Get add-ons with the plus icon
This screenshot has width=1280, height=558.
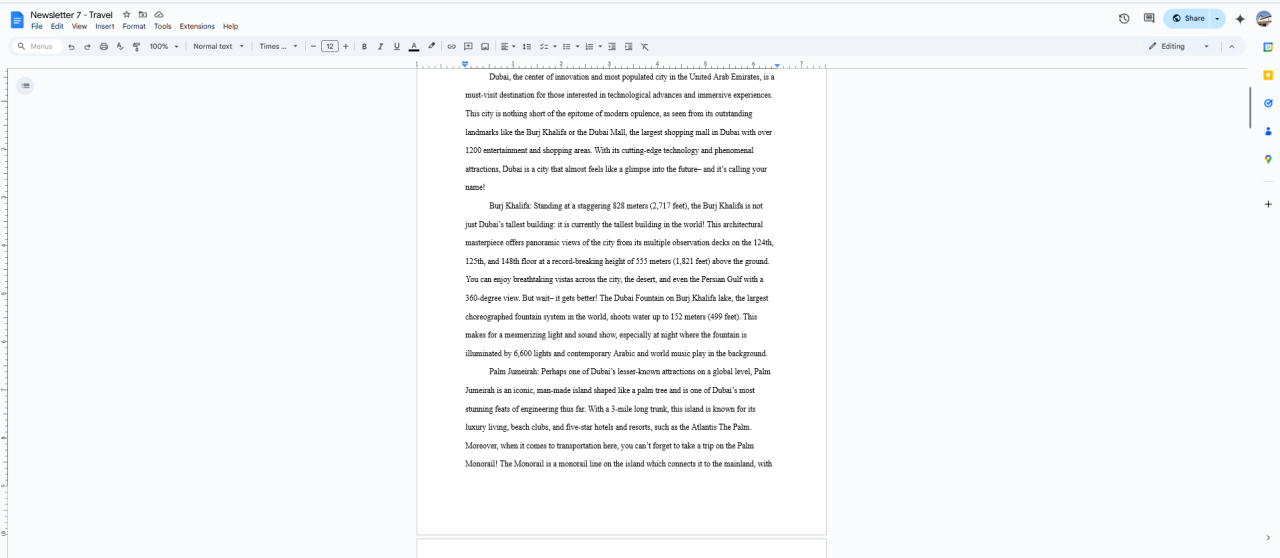[x=1268, y=204]
